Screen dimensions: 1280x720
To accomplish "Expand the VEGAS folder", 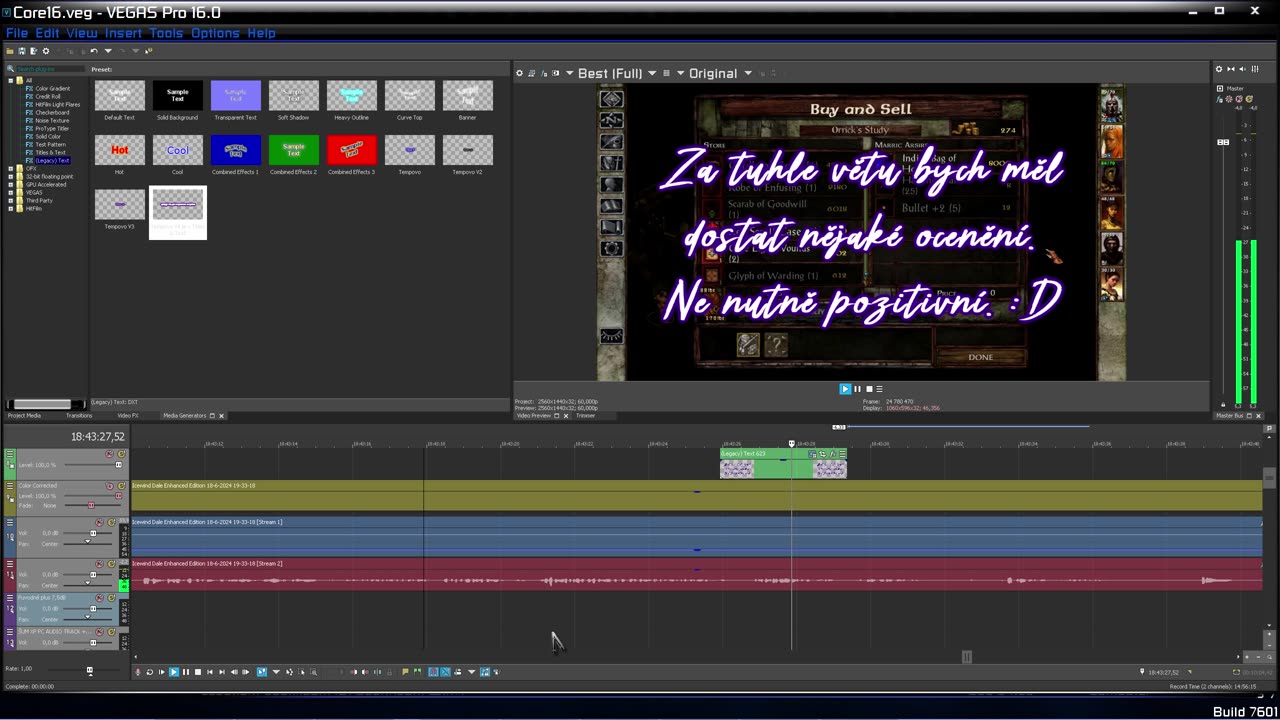I will point(10,193).
